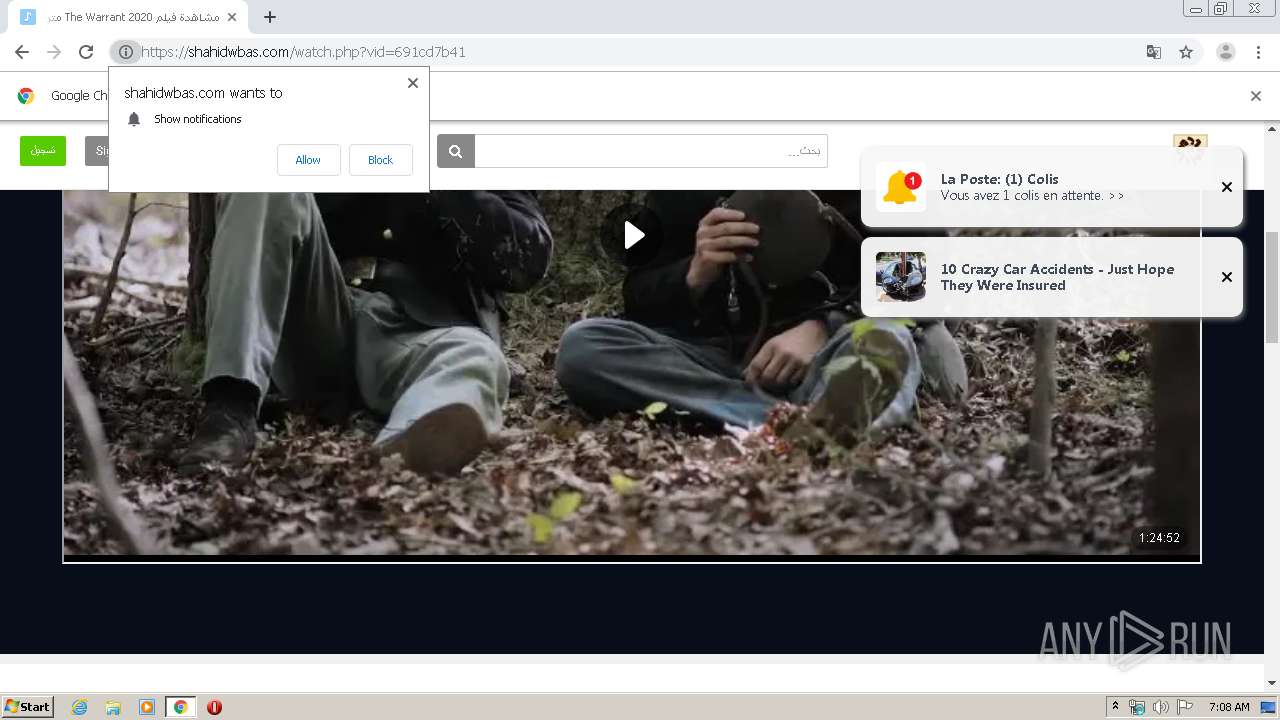Click the browser Back arrow
The width and height of the screenshot is (1280, 720).
point(22,52)
